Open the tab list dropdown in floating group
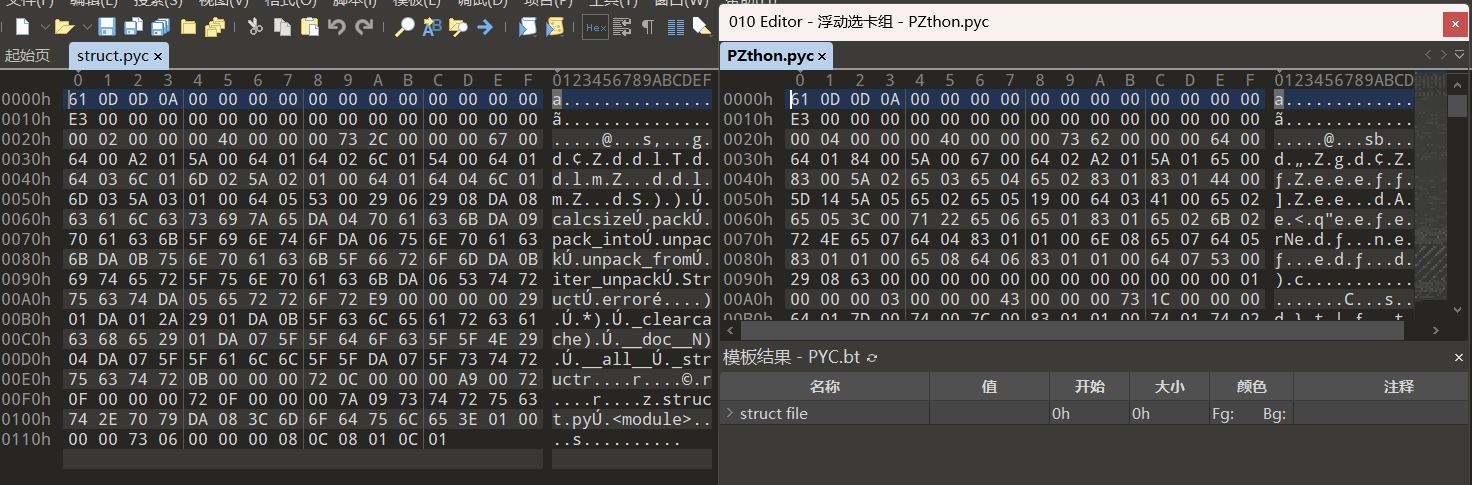This screenshot has width=1472, height=485. click(x=1458, y=55)
